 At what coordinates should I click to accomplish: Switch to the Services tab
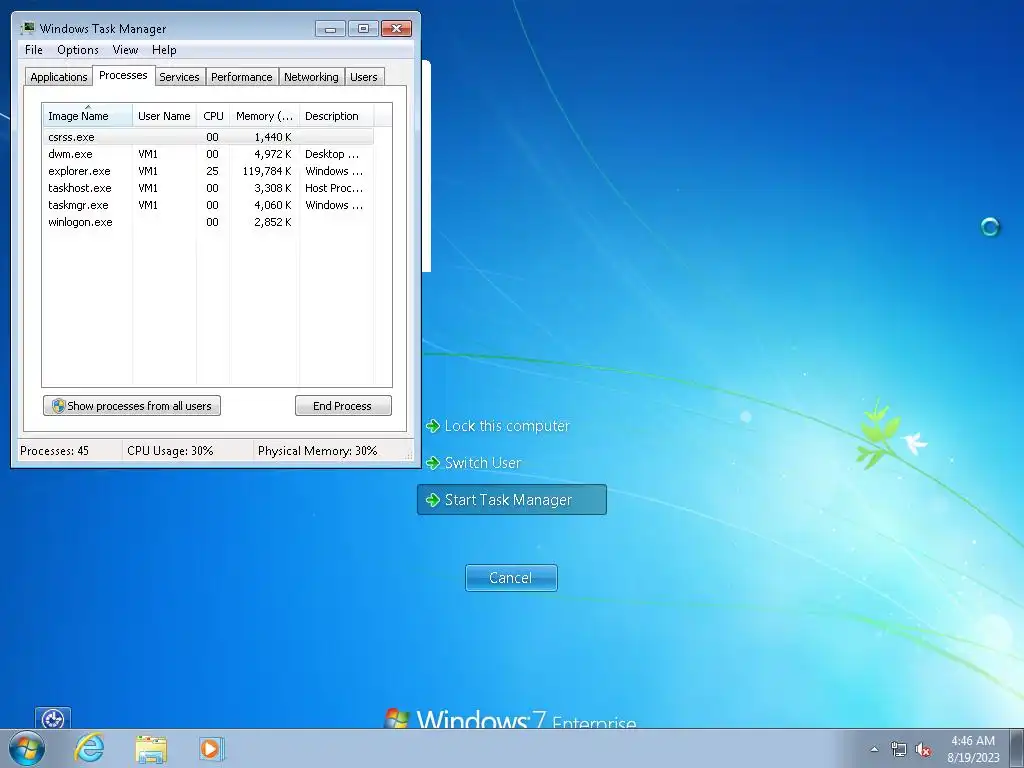179,77
